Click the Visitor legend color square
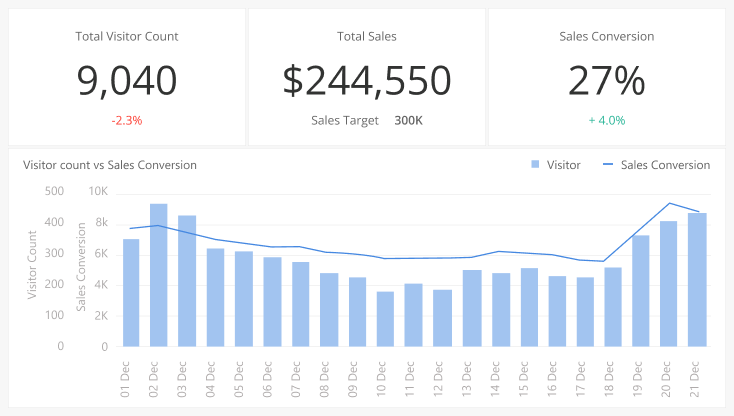This screenshot has width=734, height=416. click(535, 164)
